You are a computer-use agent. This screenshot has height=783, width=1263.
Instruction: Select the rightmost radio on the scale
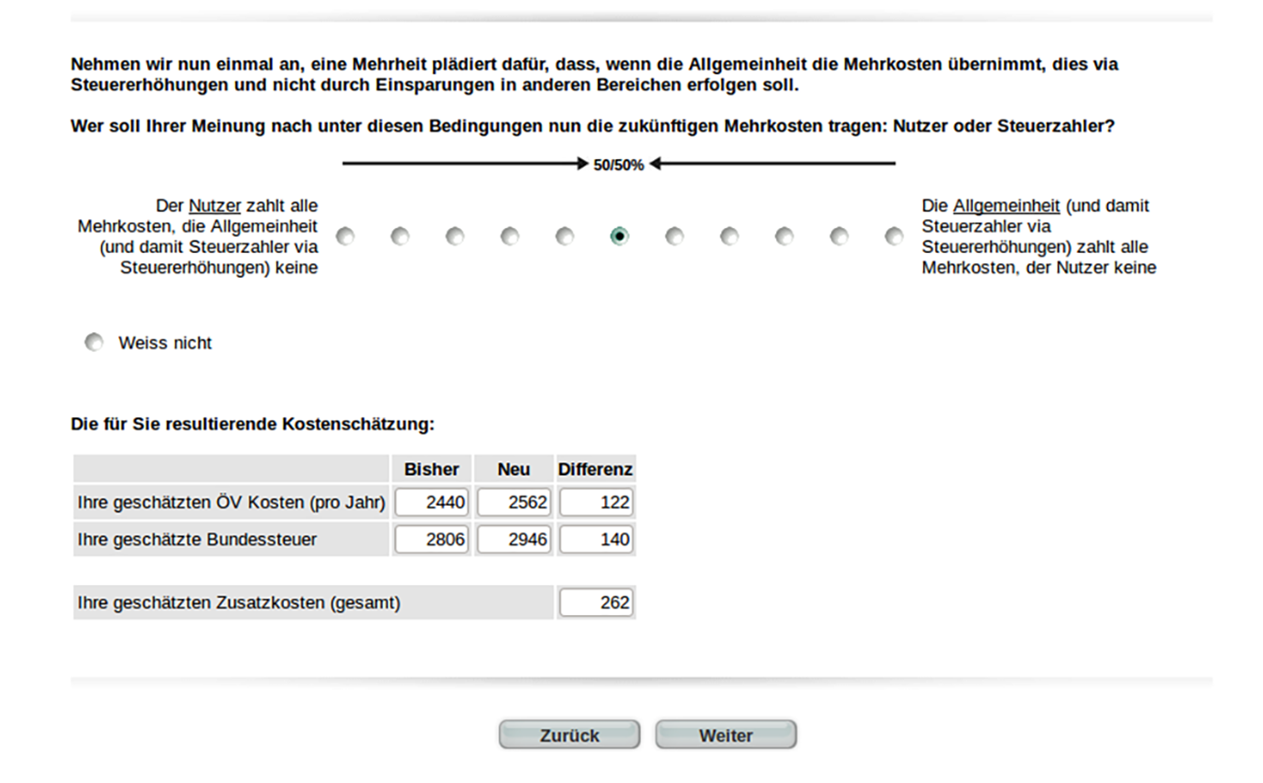(892, 235)
